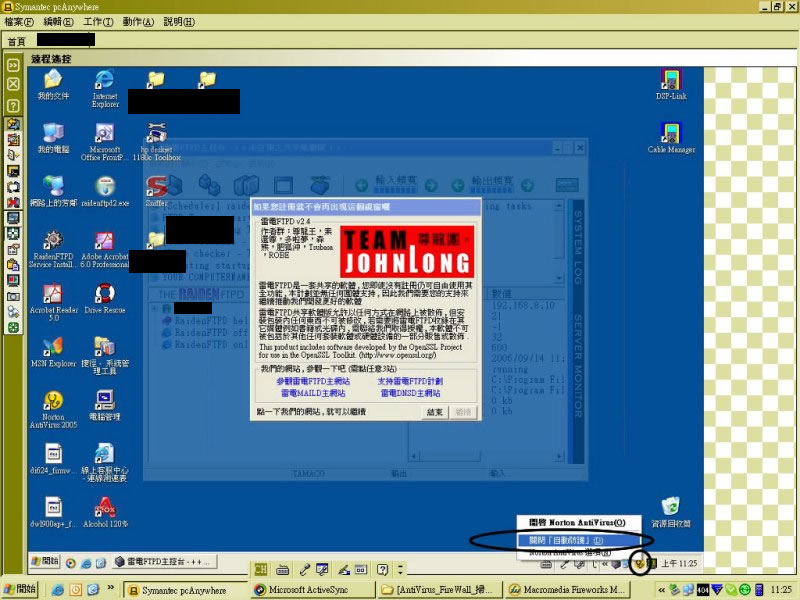Image resolution: width=800 pixels, height=600 pixels.
Task: Open the 雷電MAILD主網站 link
Action: (313, 393)
